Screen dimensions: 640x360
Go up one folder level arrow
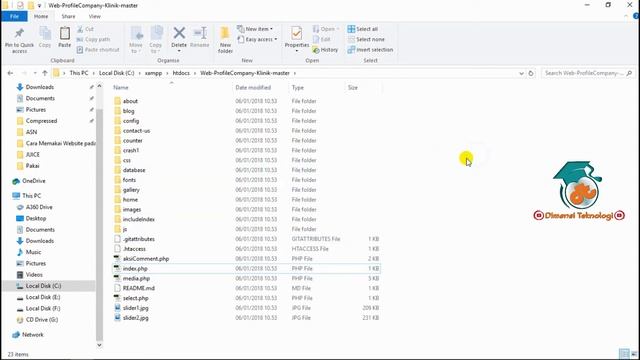(x=45, y=73)
